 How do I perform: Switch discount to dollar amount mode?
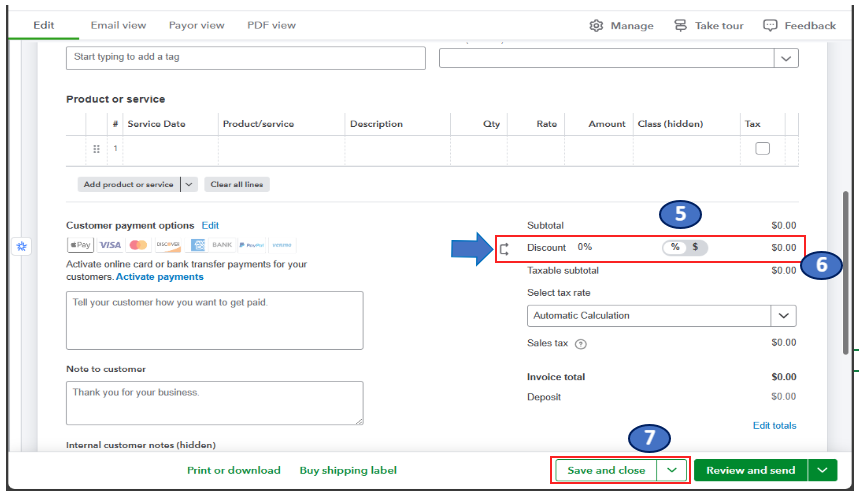[x=695, y=247]
